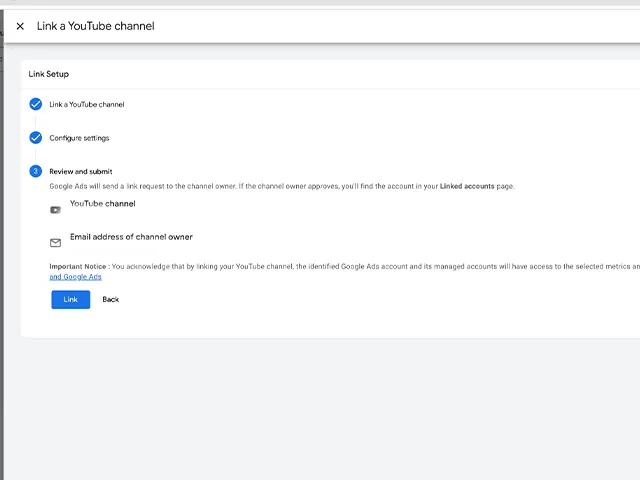Click the bold 'Important Notice' label
640x480 pixels.
[x=78, y=266]
